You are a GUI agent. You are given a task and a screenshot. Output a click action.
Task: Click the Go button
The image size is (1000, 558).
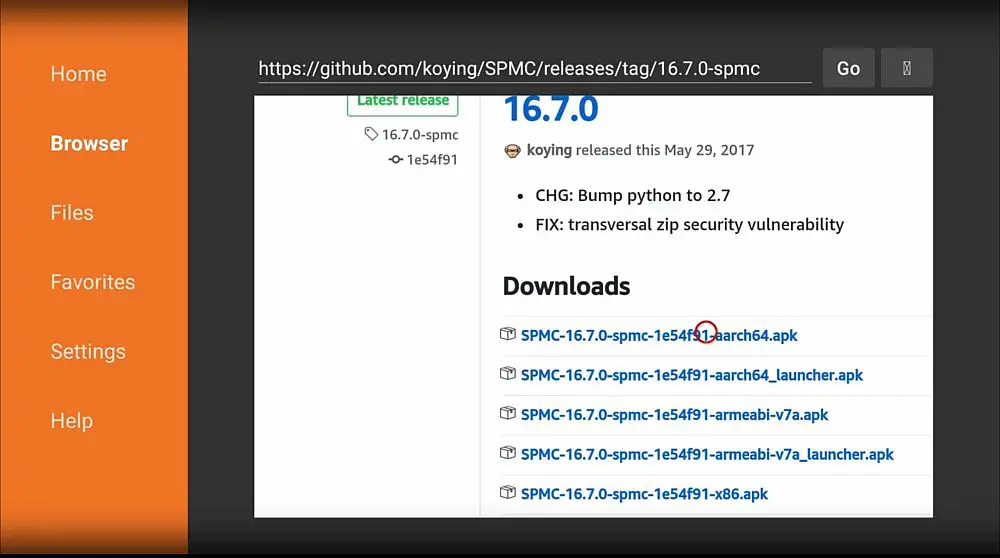point(848,68)
